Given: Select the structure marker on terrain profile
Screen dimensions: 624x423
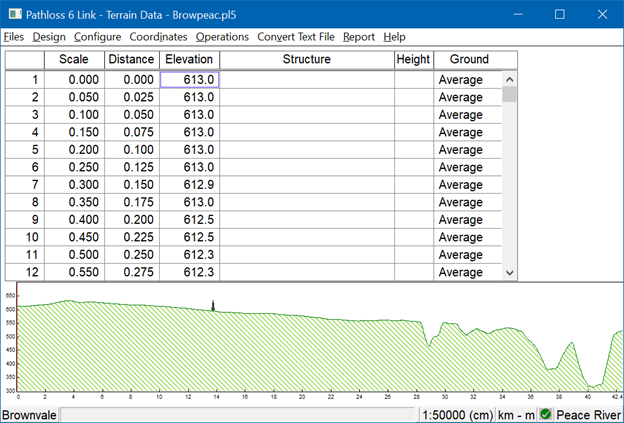Looking at the screenshot, I should [213, 306].
